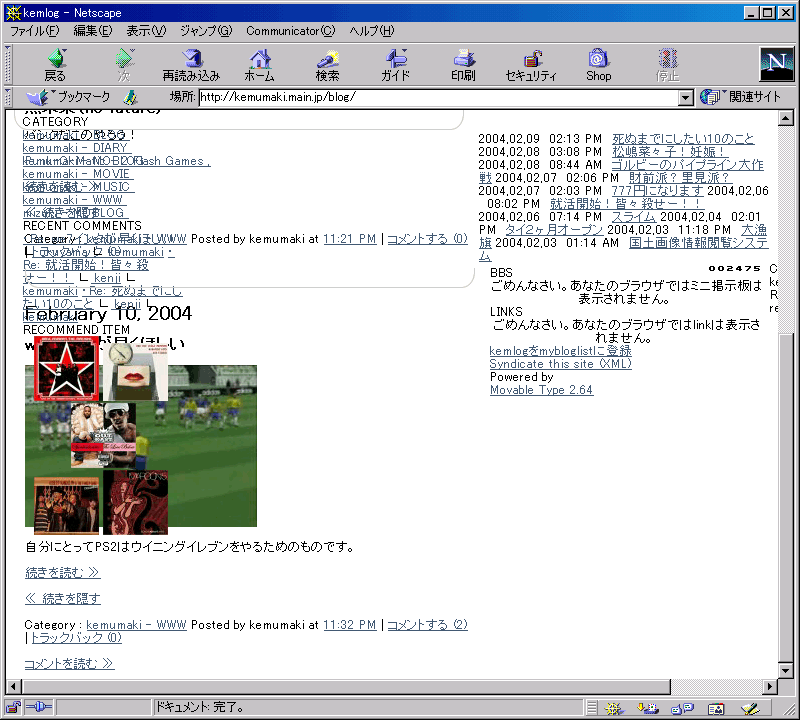
Task: Show security info via セキュリティ button
Action: [531, 65]
